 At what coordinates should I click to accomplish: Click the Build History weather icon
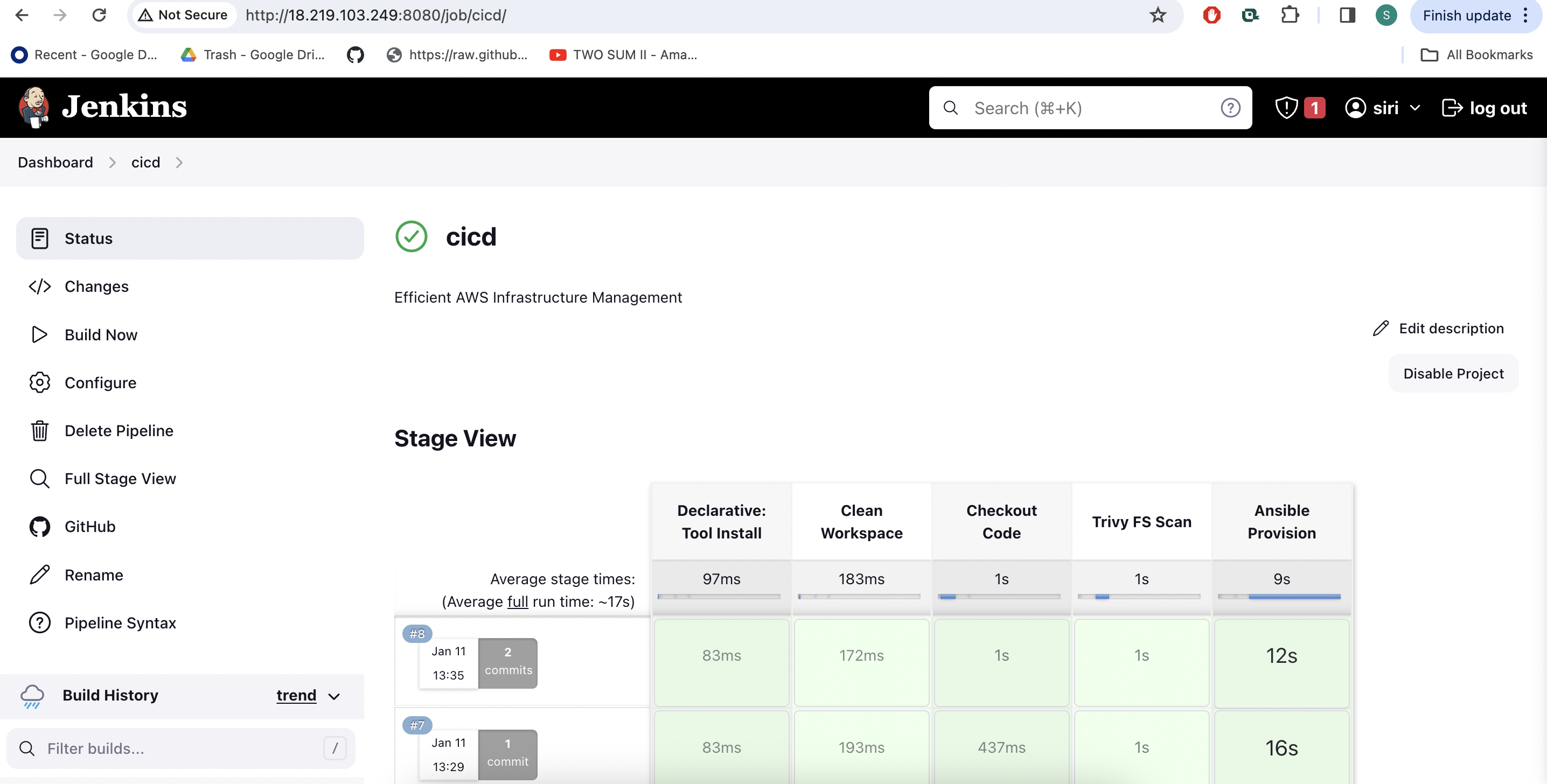tap(32, 696)
